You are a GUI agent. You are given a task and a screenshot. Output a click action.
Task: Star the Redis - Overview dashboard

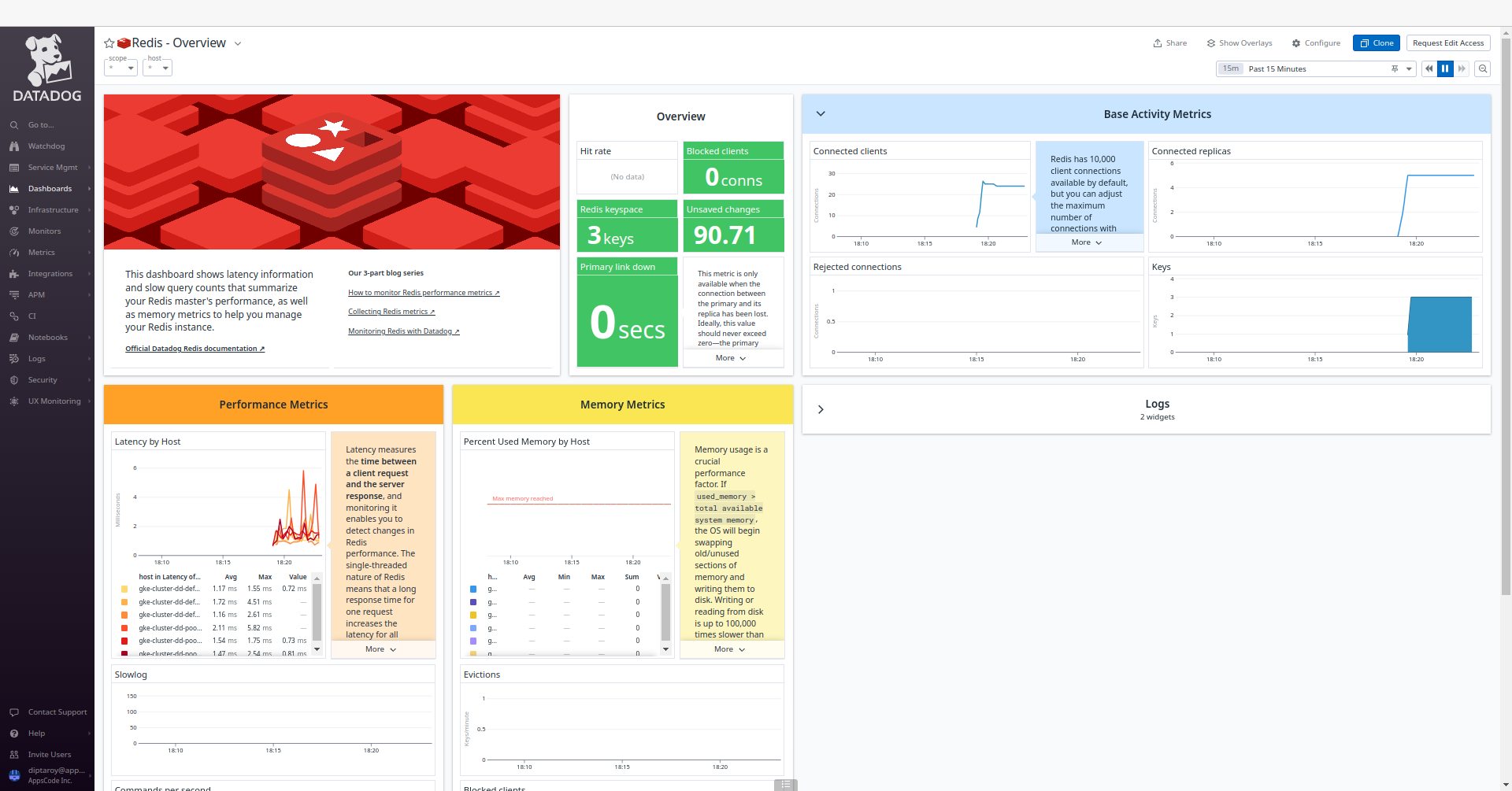[x=108, y=43]
